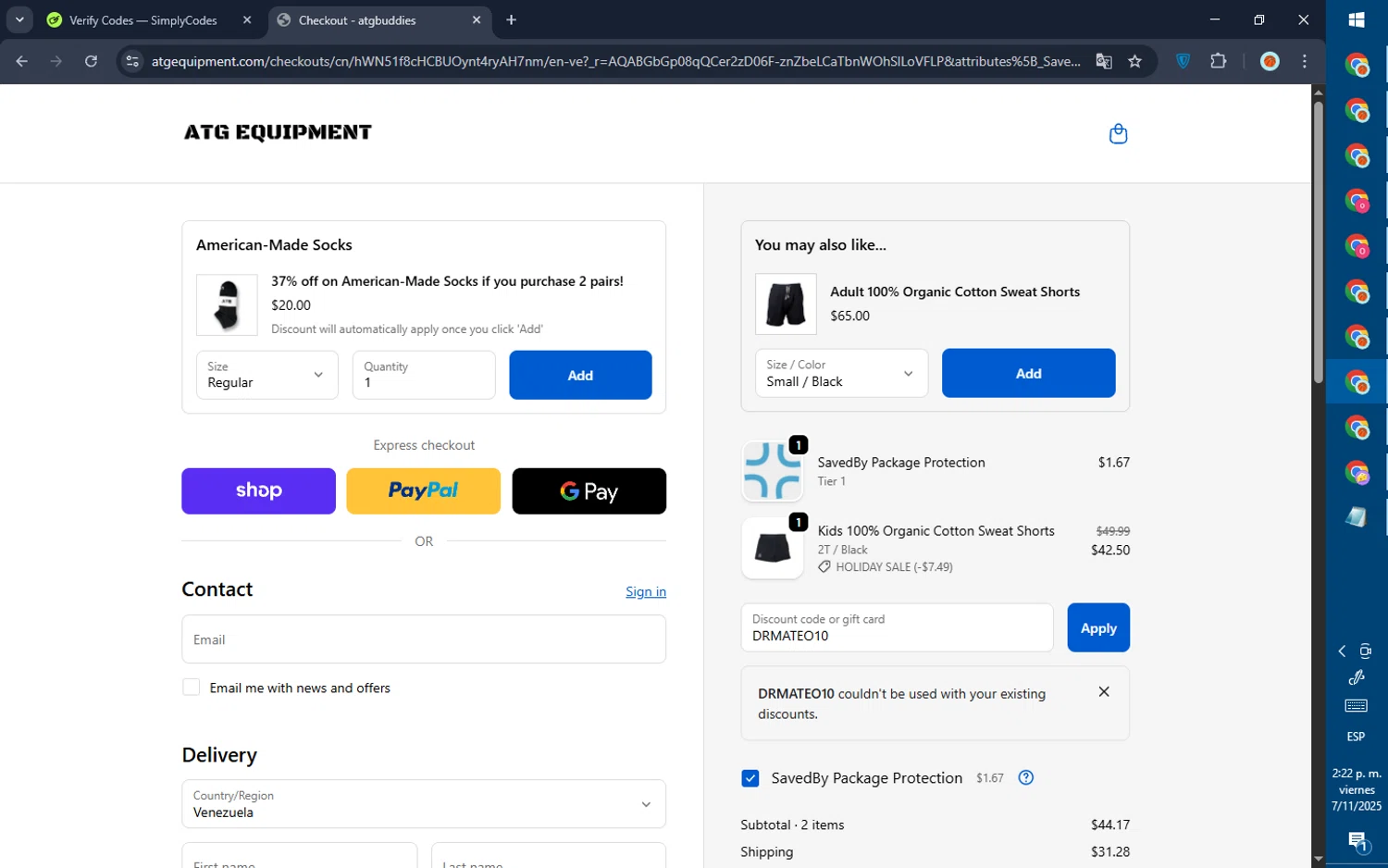Open site information icon in address bar
Screen dimensions: 1388x868
click(132, 61)
